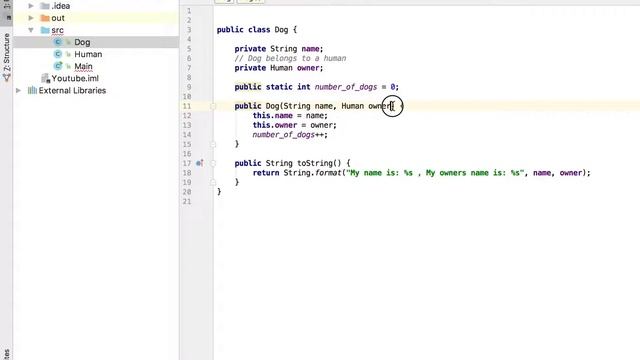Click 'String name' constructor parameter
Viewport: 640px width, 360px height.
coord(308,106)
